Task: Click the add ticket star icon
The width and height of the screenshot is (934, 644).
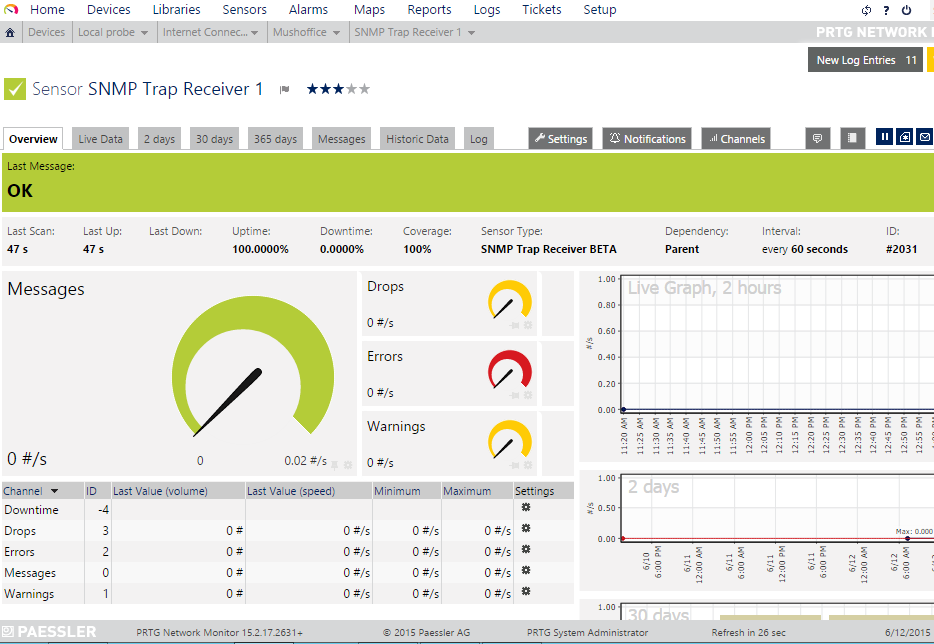Action: (x=905, y=137)
